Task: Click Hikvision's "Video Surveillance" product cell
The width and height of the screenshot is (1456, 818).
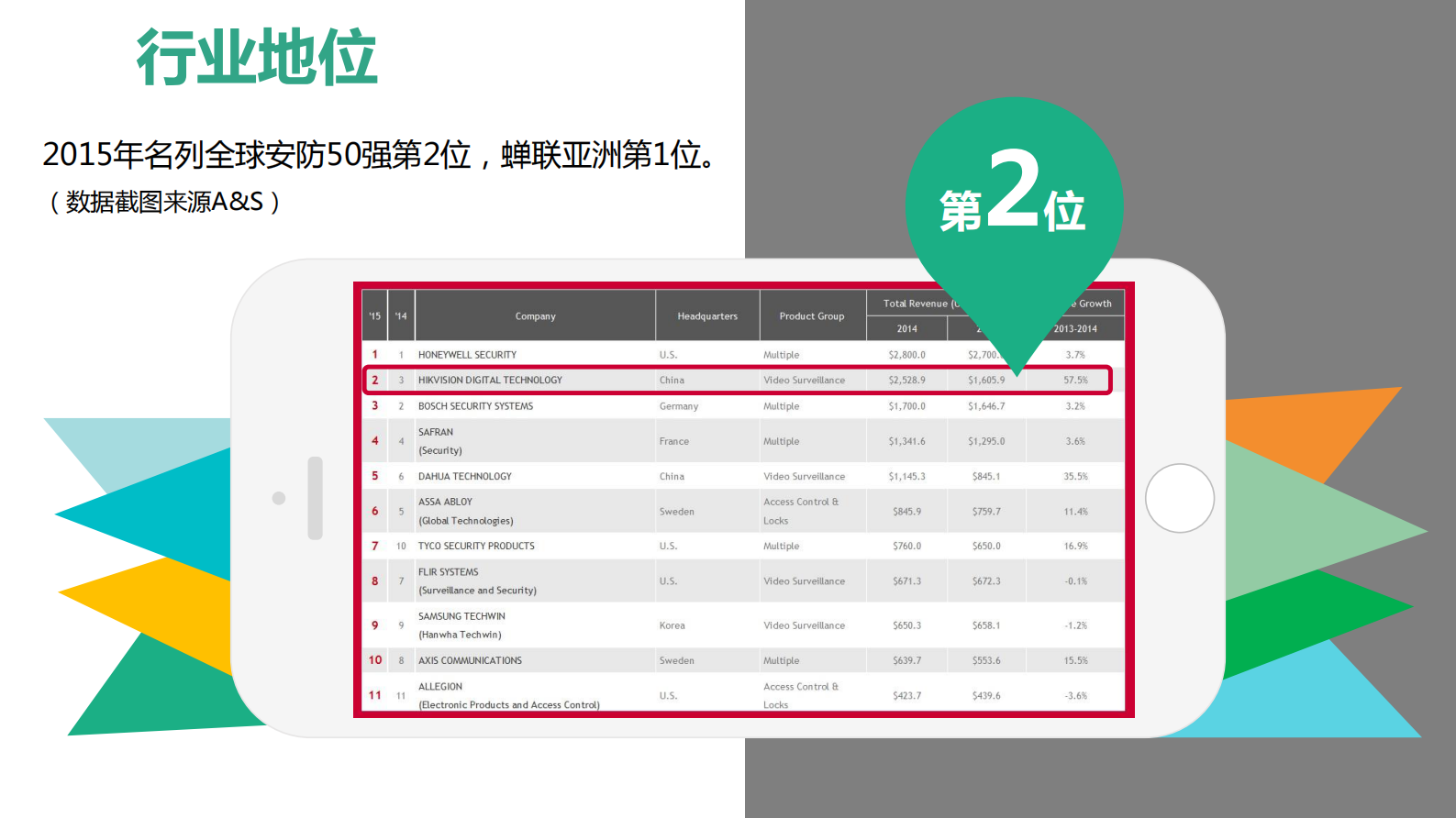Action: [805, 380]
